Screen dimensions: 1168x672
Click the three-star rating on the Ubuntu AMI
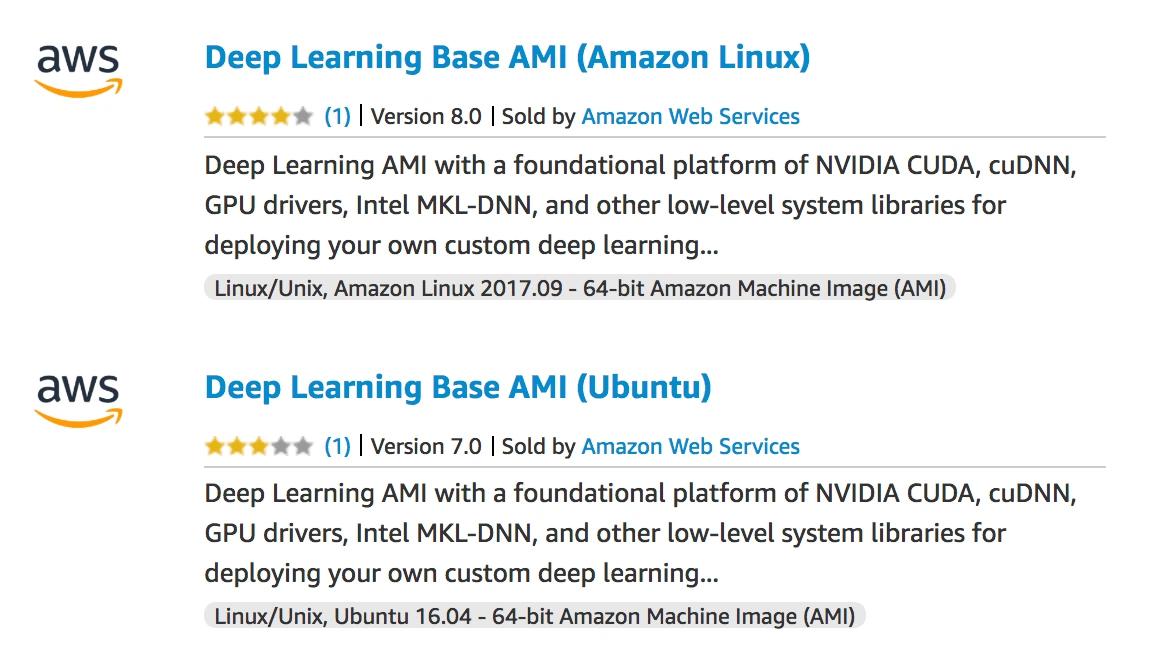click(x=259, y=447)
